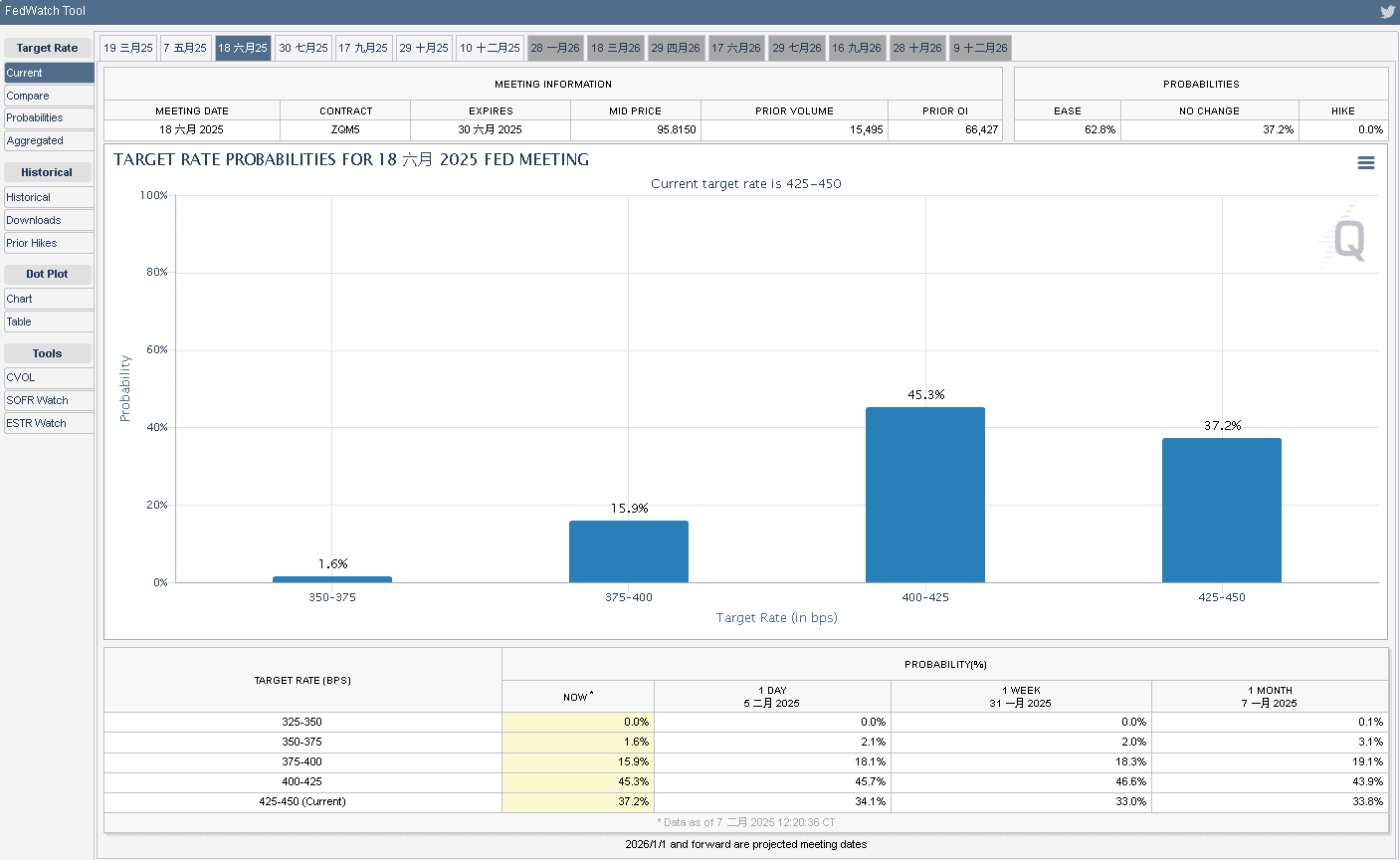Select the 18 六月25 meeting tab
Viewport: 1400px width, 860px height.
pos(243,48)
